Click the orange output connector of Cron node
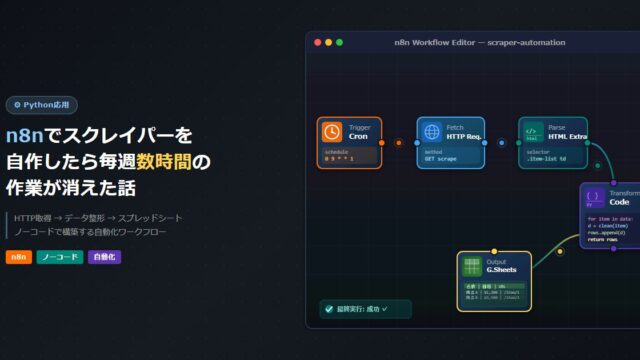Image resolution: width=640 pixels, height=360 pixels. [x=382, y=143]
